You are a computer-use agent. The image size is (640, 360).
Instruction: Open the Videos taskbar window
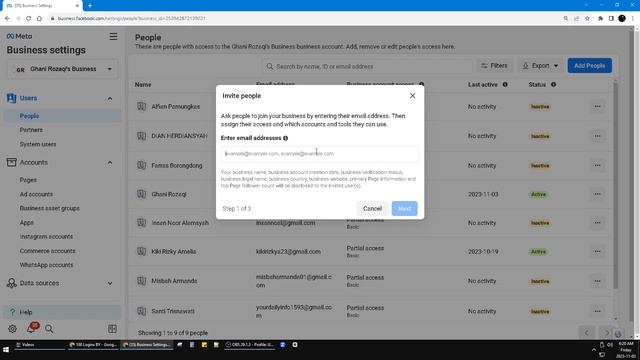[39, 345]
